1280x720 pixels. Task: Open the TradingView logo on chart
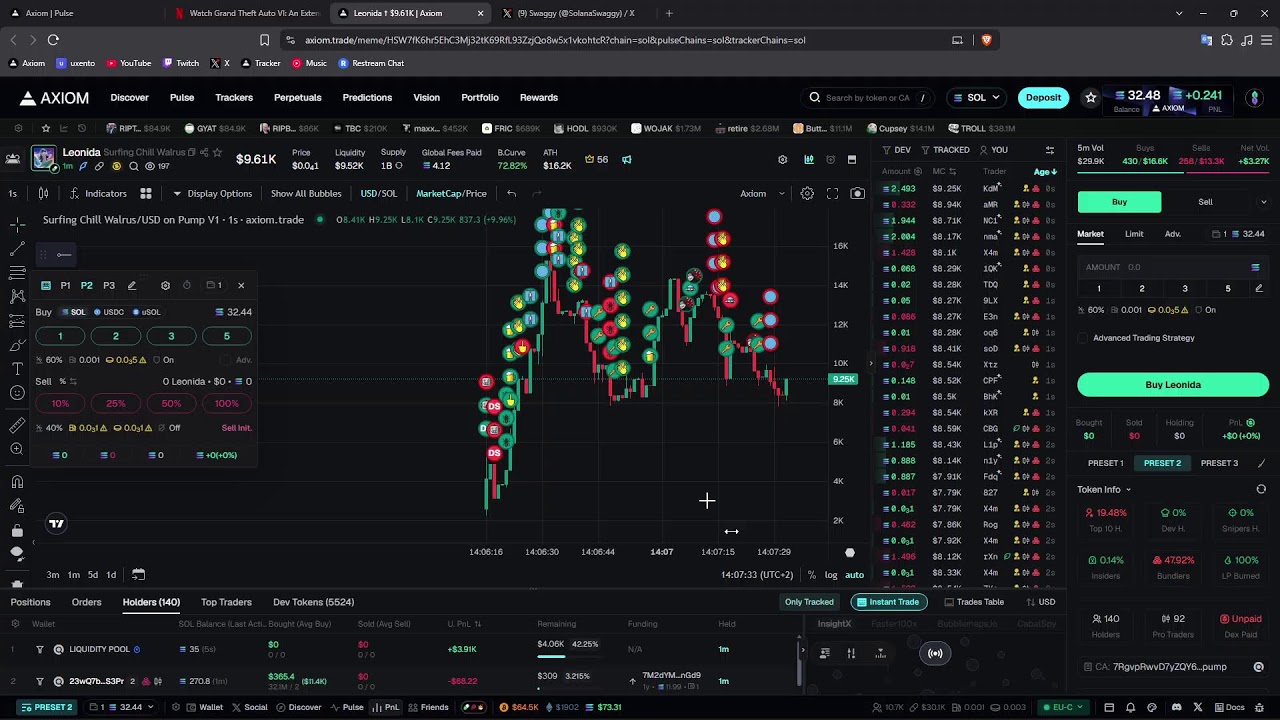coord(57,523)
